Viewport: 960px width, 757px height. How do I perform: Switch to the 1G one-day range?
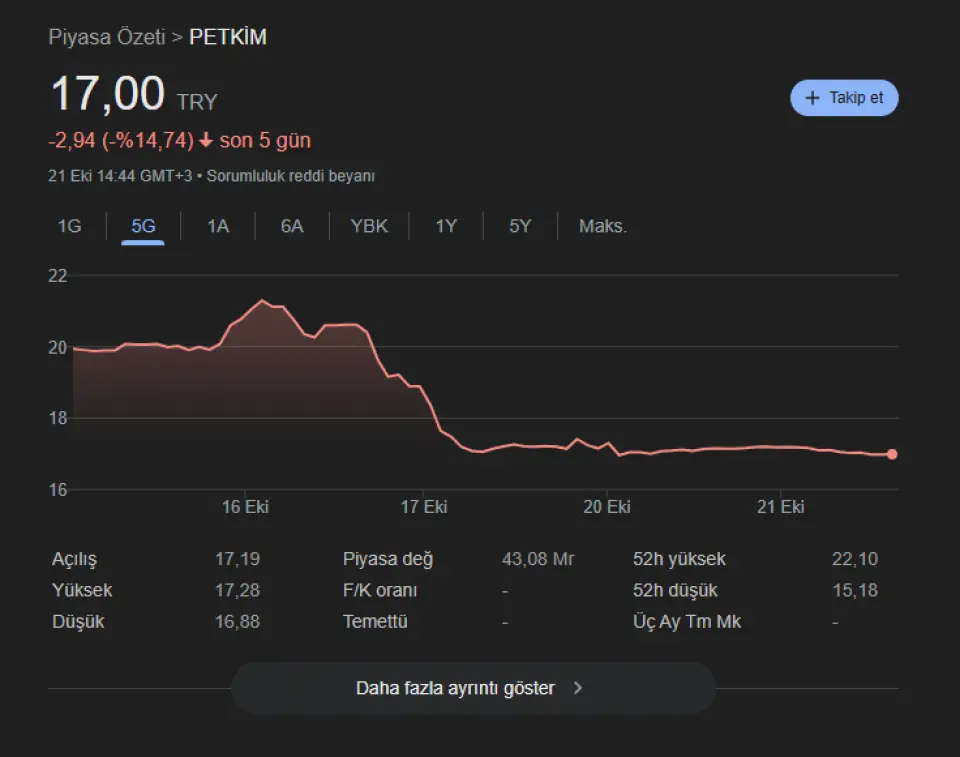tap(69, 226)
